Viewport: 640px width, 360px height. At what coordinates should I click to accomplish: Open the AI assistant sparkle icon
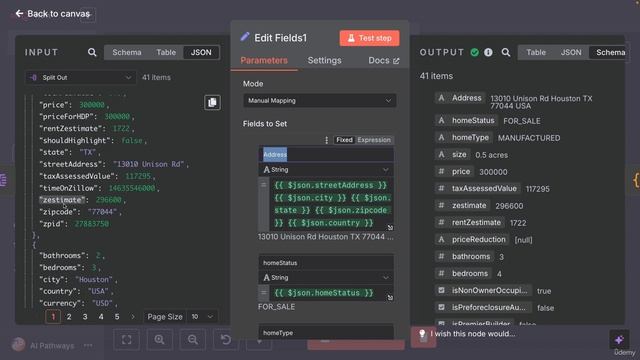pos(619,339)
